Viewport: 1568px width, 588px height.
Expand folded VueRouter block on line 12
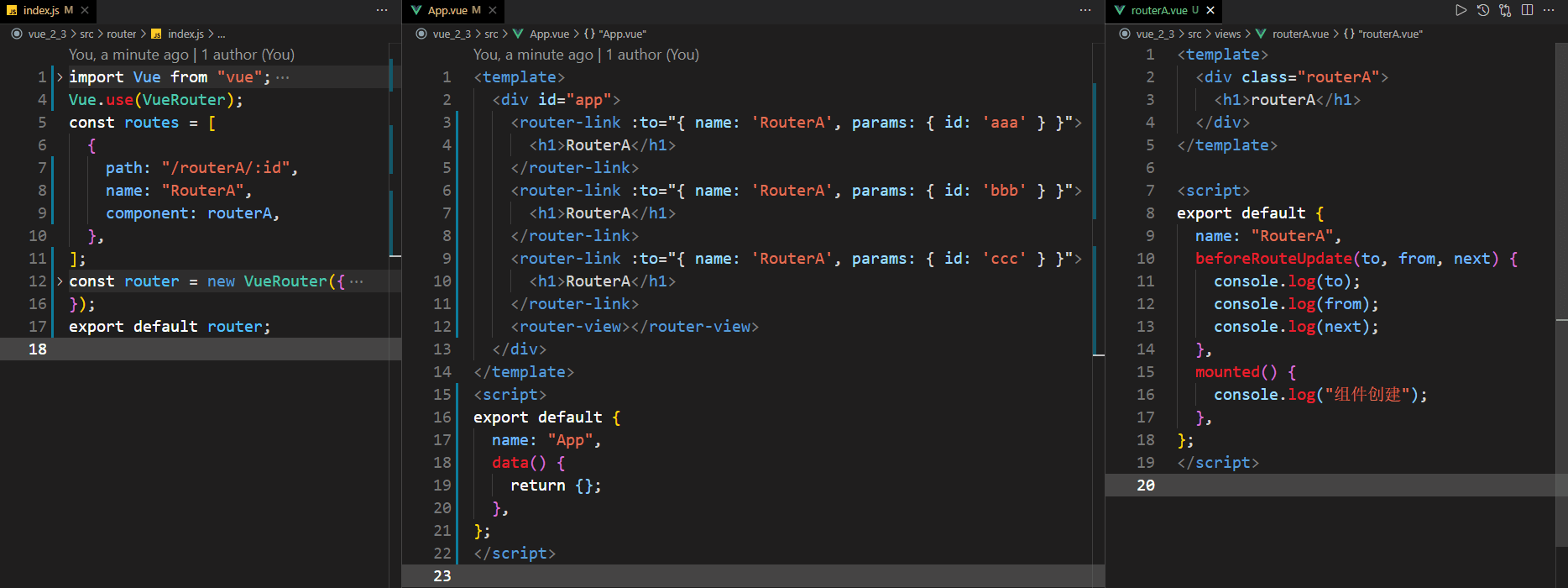(x=60, y=281)
